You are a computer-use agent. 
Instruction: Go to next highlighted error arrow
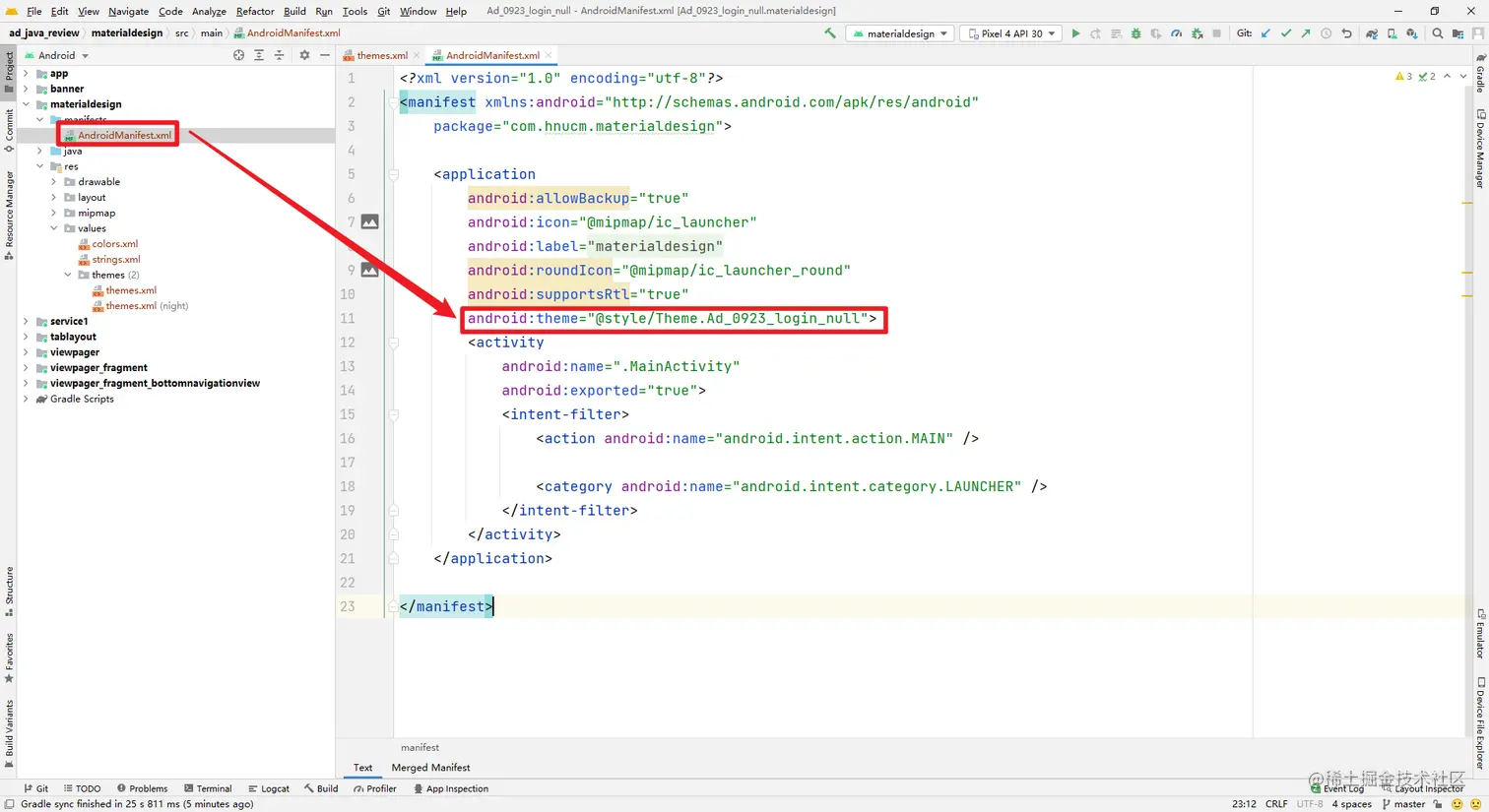[1463, 76]
